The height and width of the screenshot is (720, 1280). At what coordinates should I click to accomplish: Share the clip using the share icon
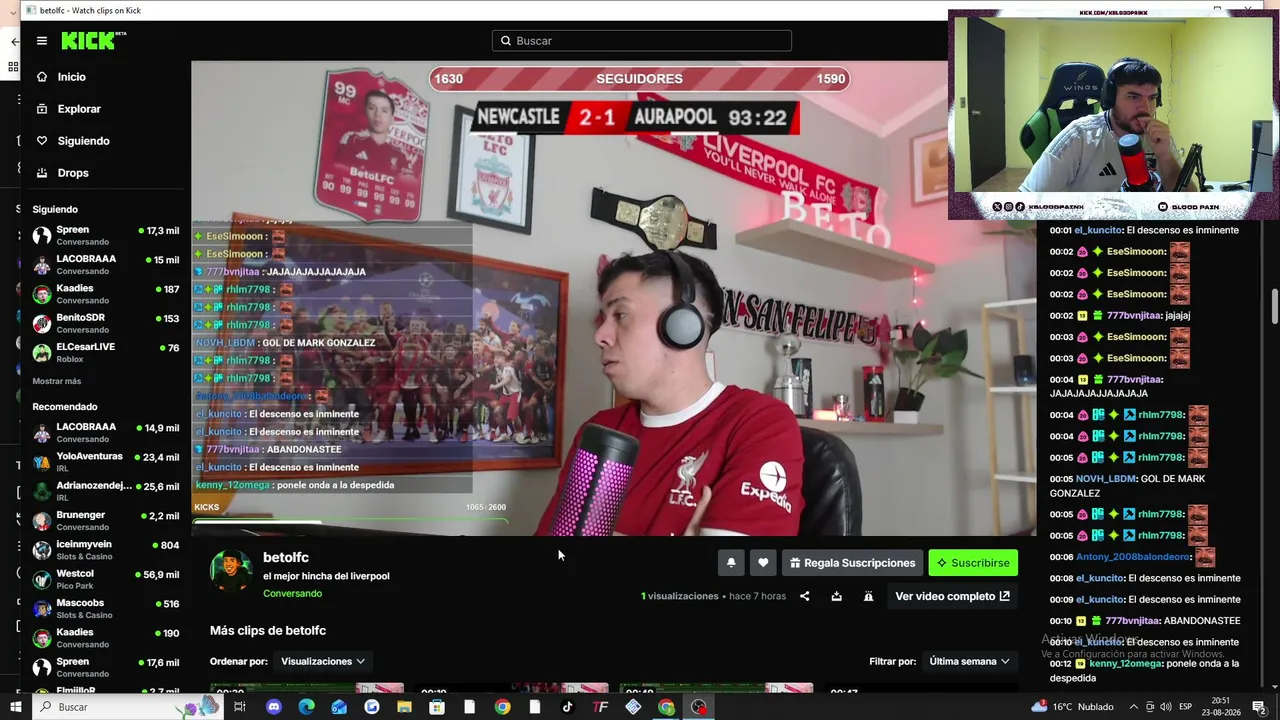804,596
